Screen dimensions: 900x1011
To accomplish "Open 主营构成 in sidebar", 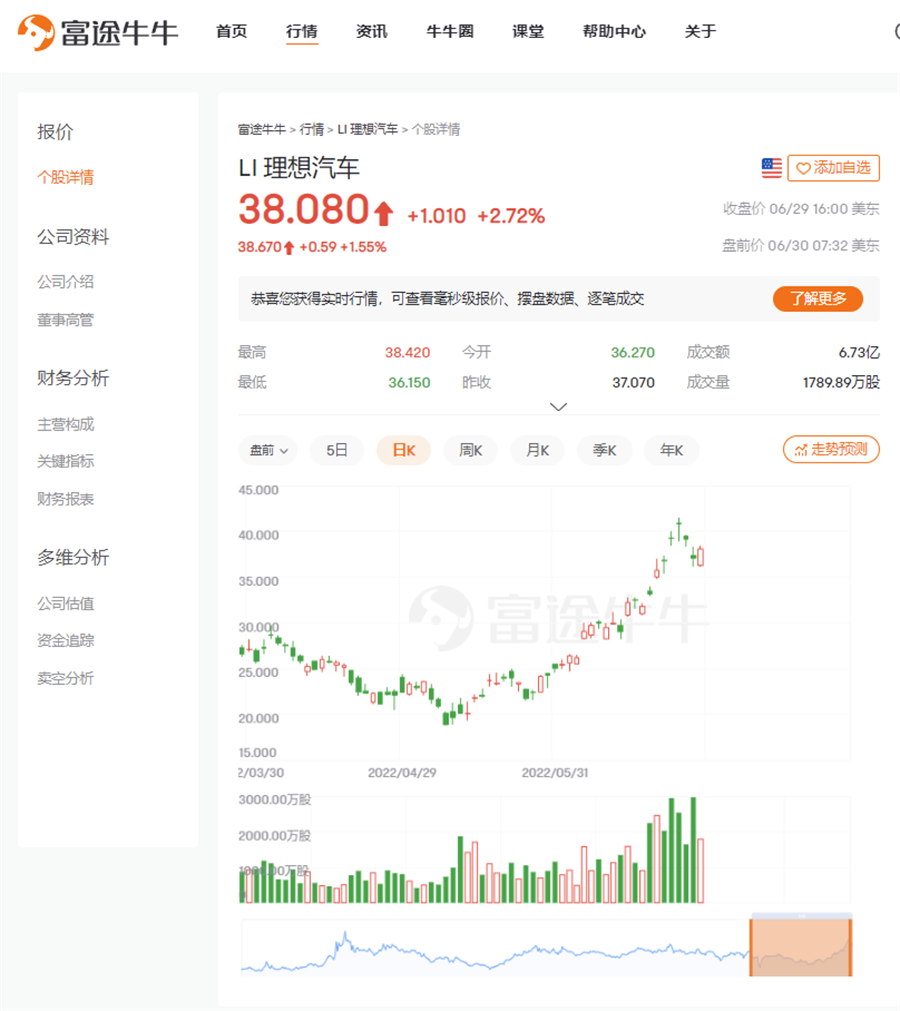I will (x=66, y=424).
